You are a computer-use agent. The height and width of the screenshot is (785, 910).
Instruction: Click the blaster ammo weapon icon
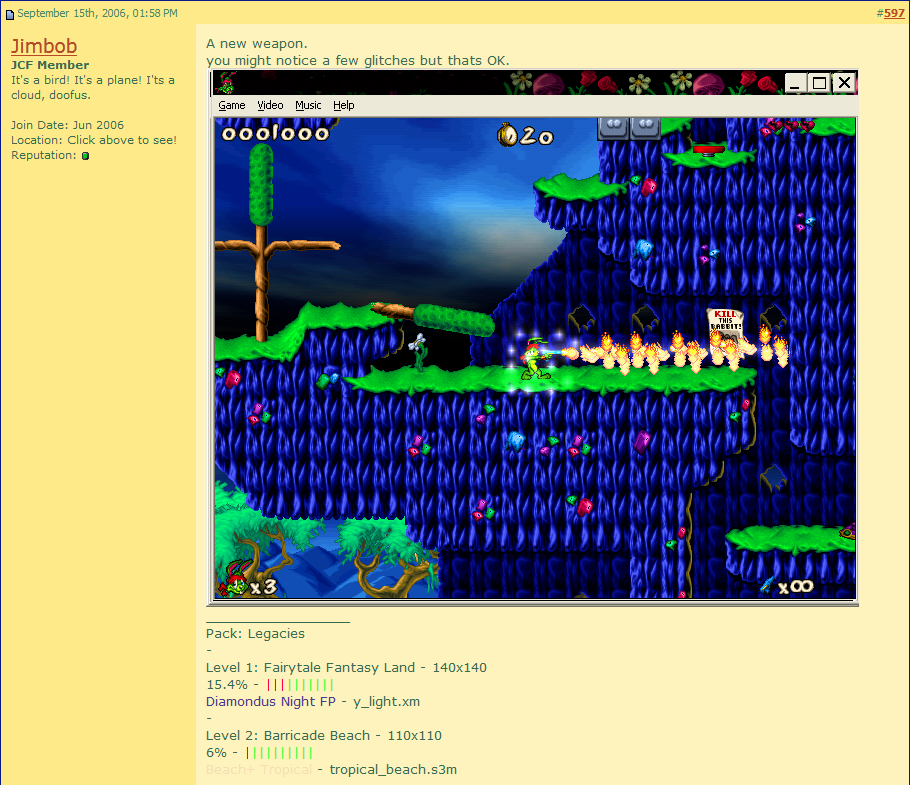click(x=768, y=584)
